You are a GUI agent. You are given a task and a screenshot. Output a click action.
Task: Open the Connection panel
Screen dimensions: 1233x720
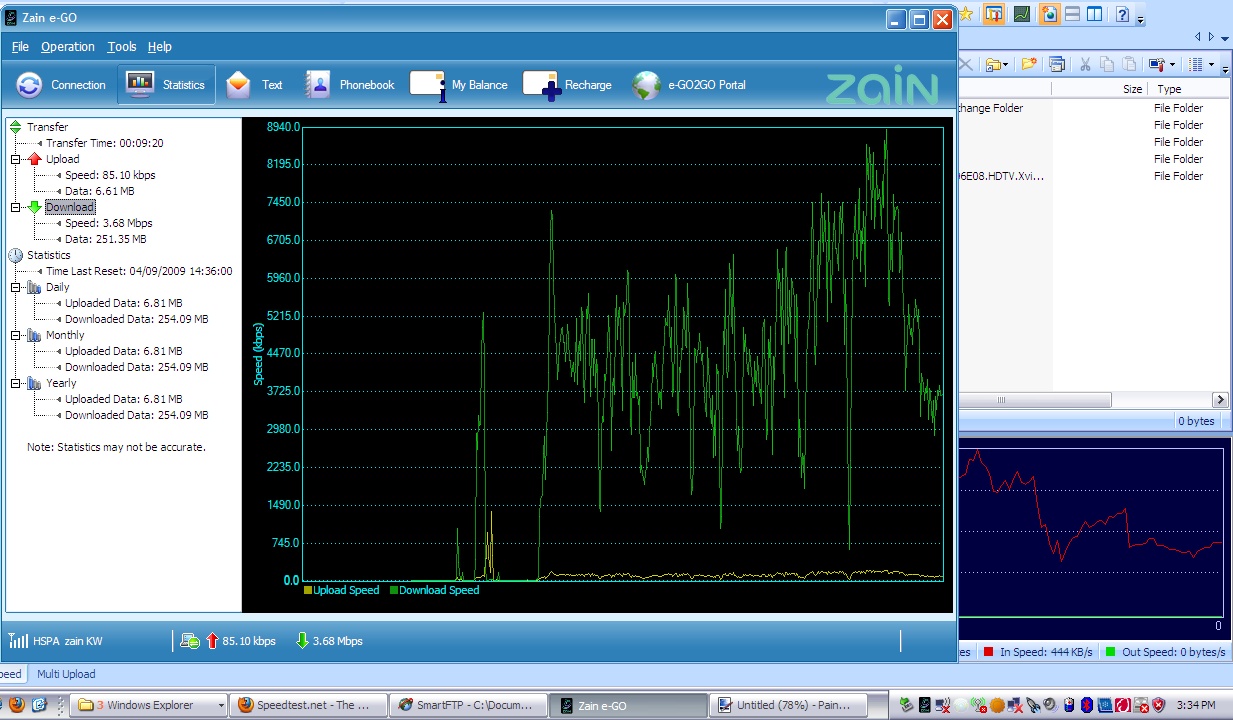62,85
